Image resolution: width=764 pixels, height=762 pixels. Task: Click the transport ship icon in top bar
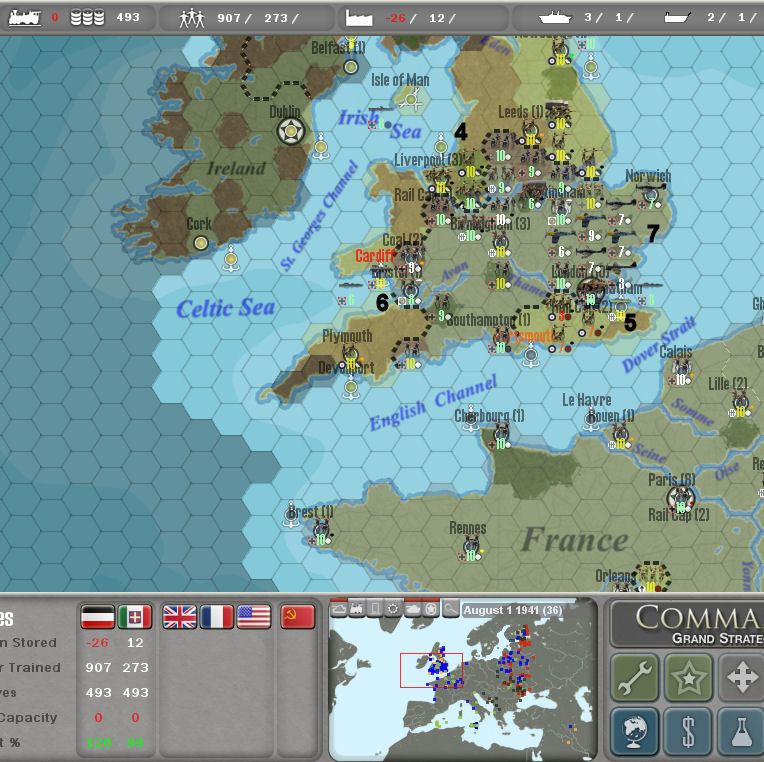click(677, 18)
